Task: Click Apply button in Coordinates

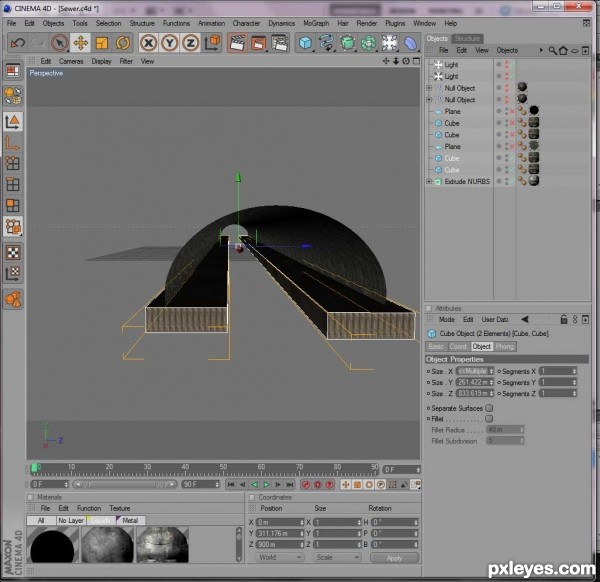Action: (394, 558)
